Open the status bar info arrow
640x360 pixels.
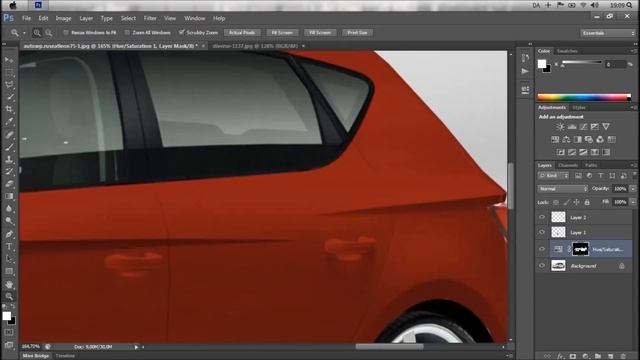(x=136, y=347)
